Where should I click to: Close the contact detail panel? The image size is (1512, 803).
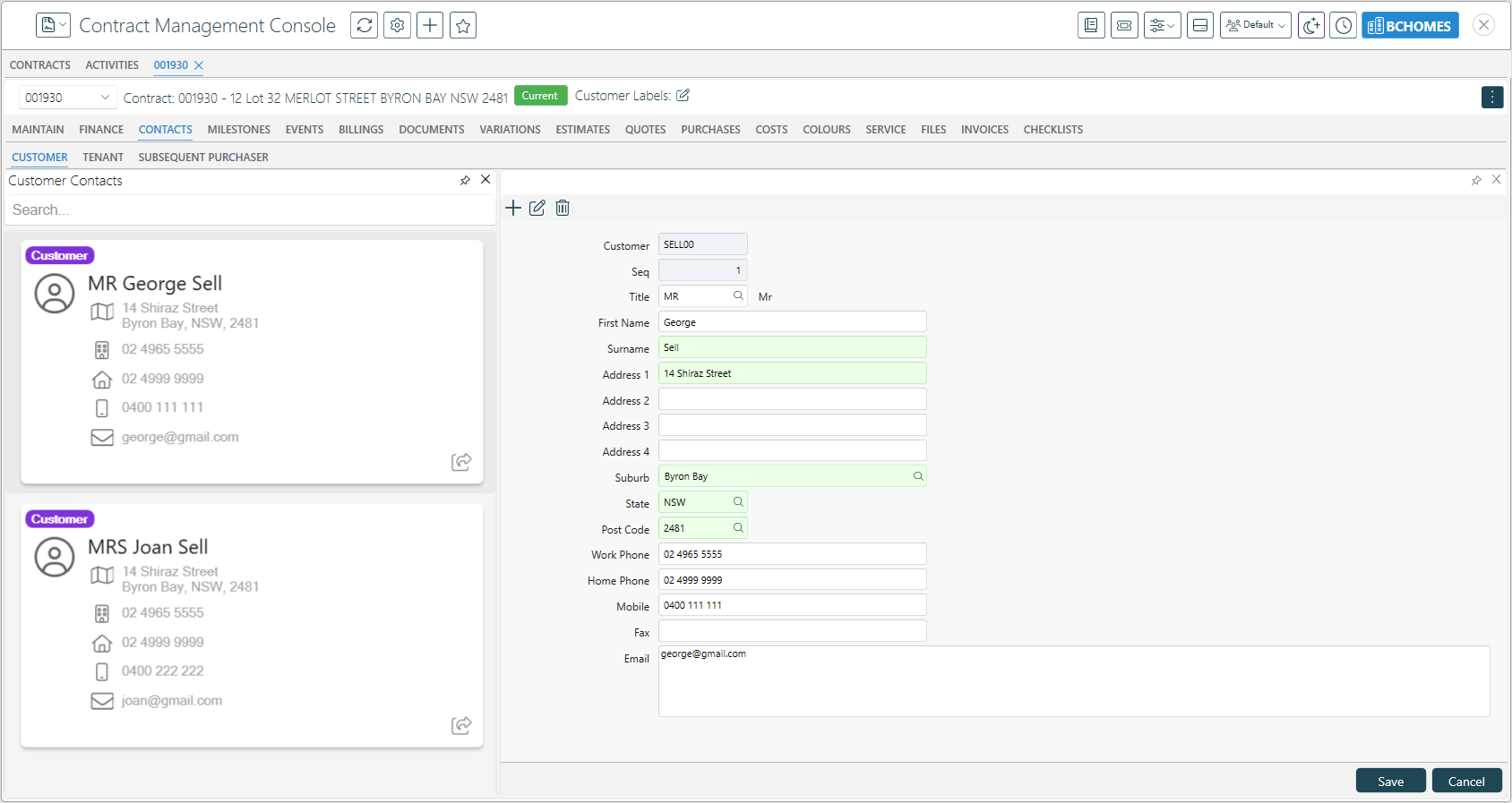coord(1496,179)
